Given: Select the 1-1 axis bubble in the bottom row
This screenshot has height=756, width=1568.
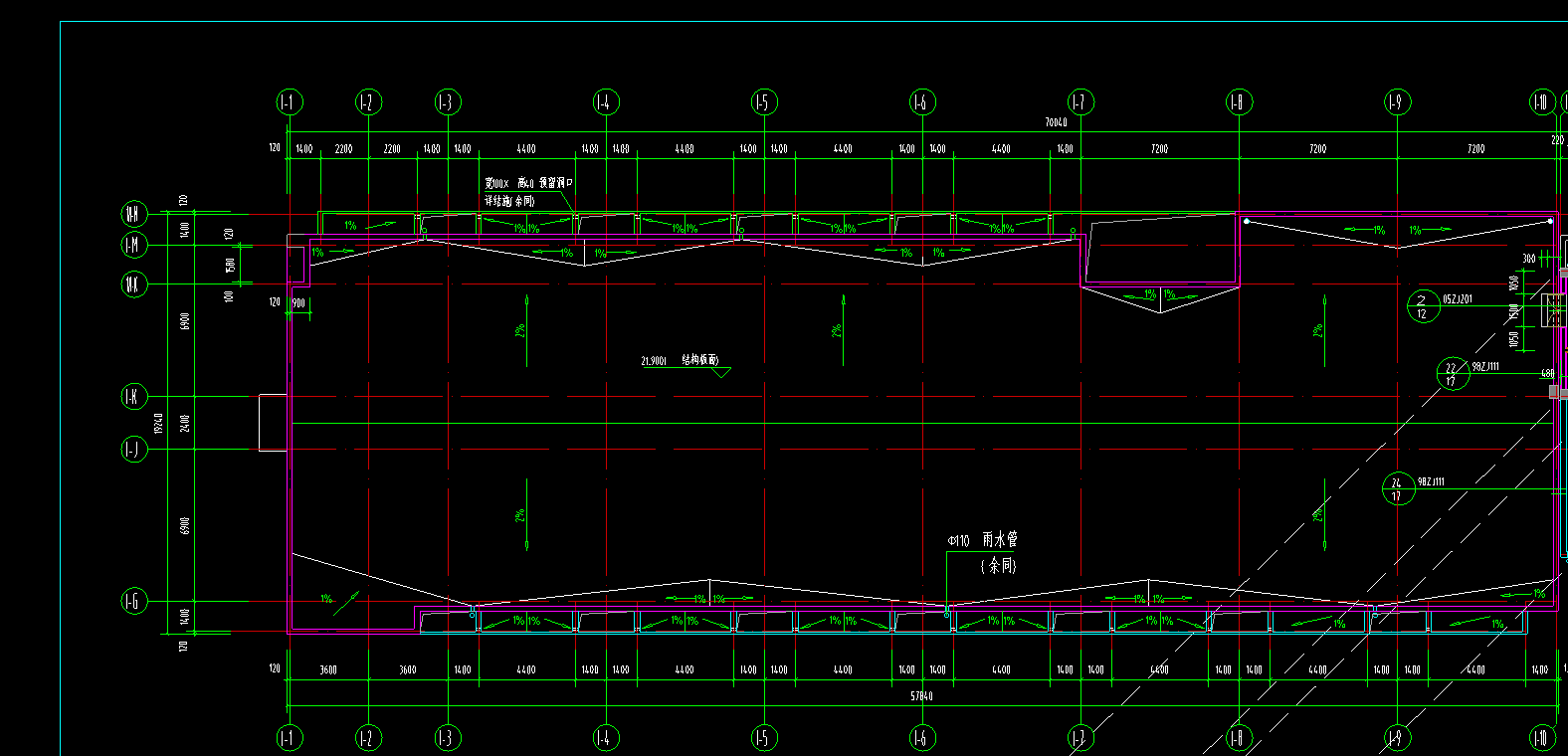Looking at the screenshot, I should click(289, 737).
